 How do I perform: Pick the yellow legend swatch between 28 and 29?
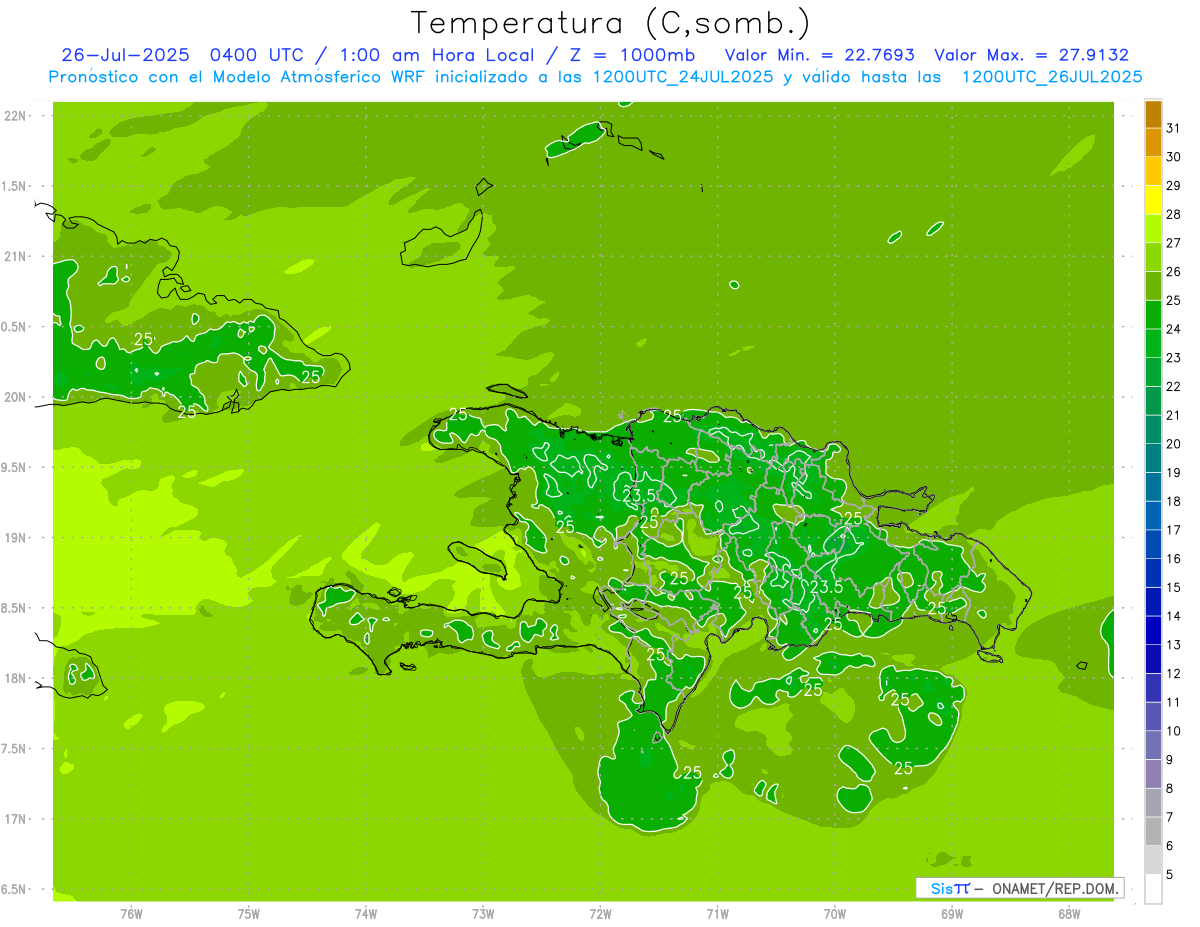point(1153,200)
